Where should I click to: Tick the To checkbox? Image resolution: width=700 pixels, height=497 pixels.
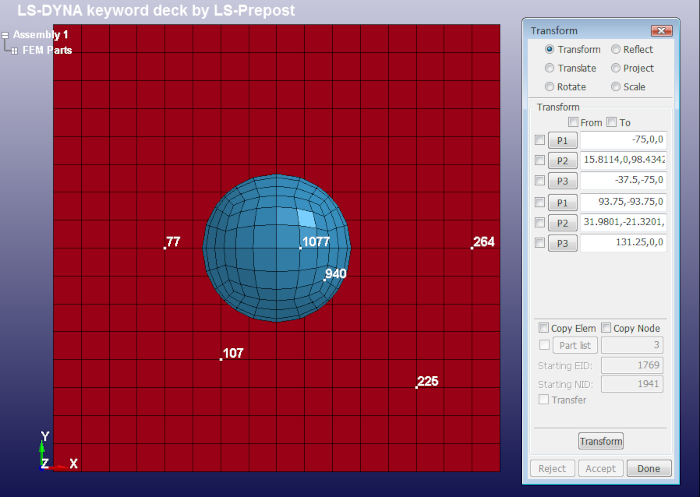(612, 123)
